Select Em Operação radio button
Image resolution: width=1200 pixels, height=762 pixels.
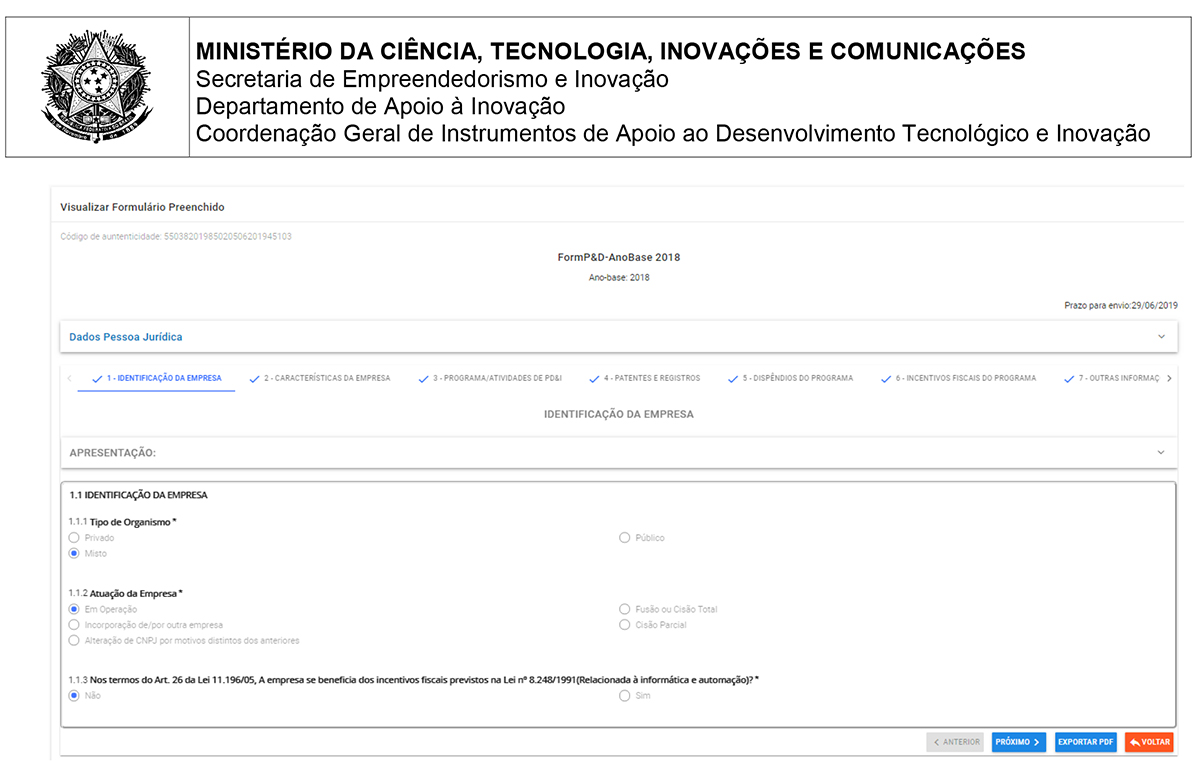pos(74,609)
